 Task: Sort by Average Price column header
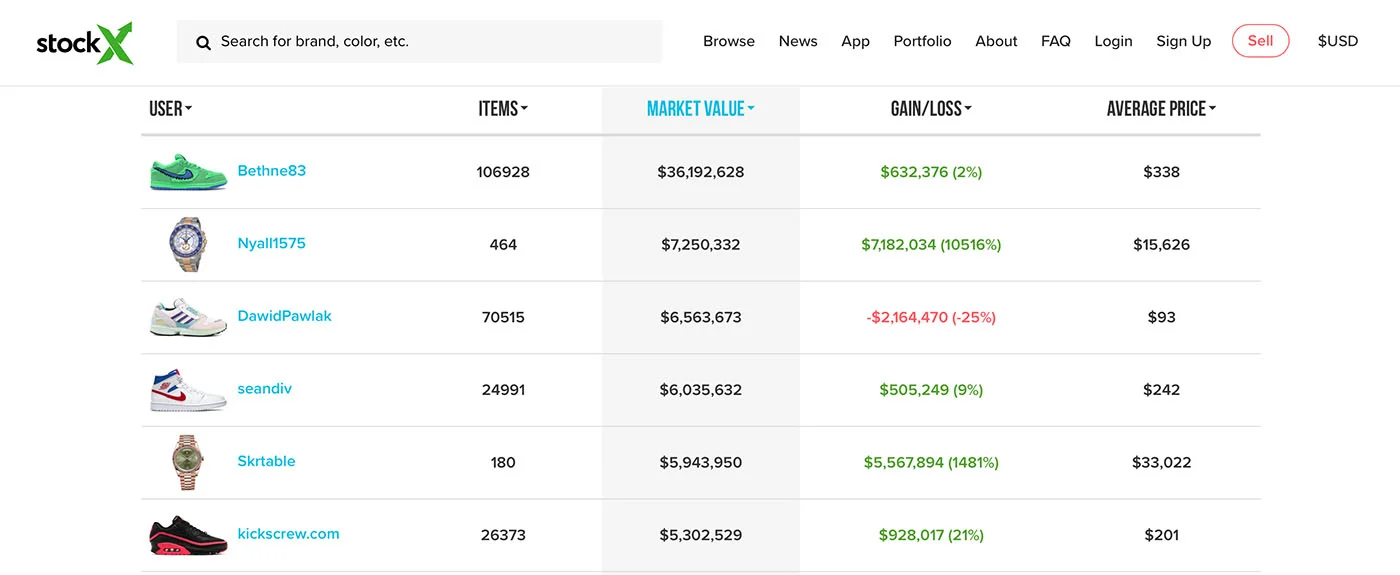[1161, 109]
